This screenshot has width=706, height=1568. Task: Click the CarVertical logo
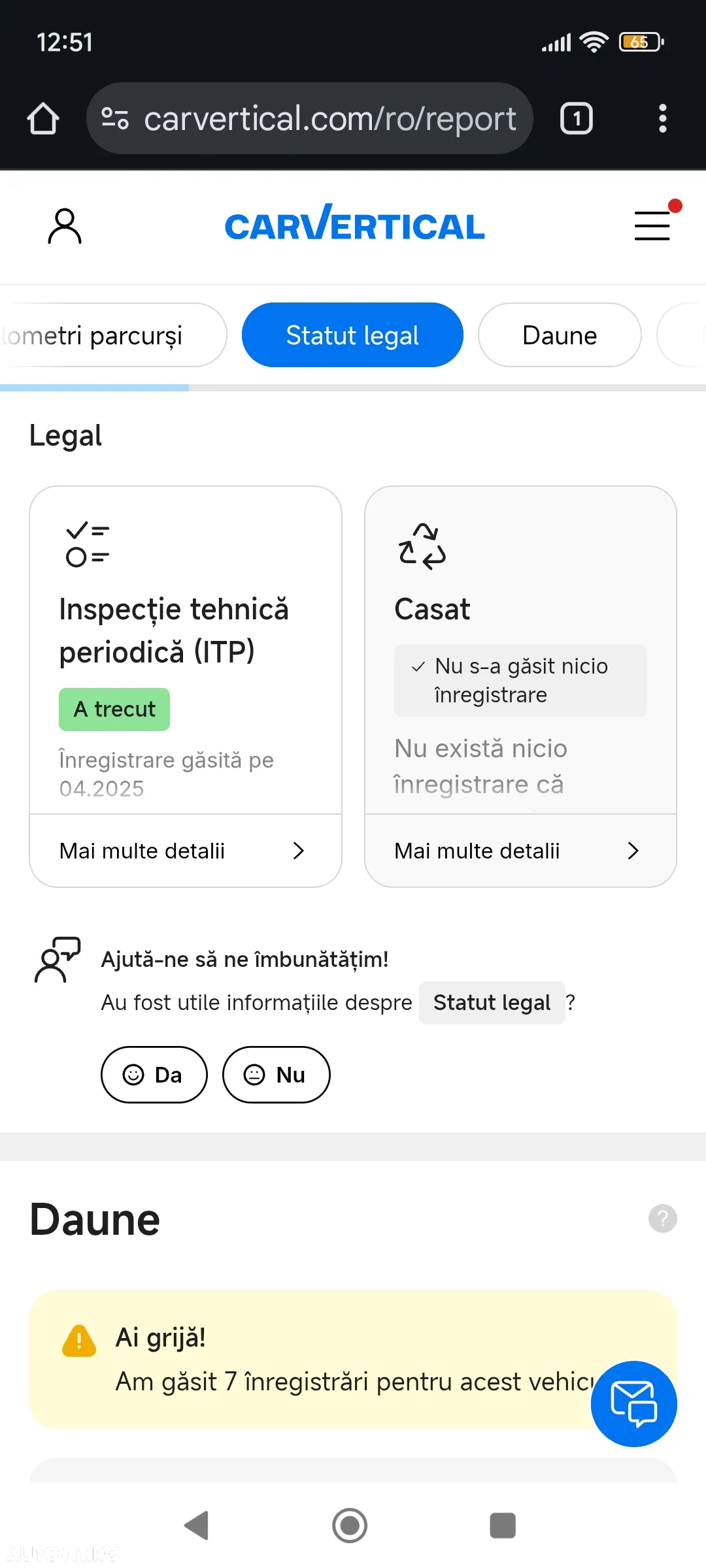[x=354, y=223]
